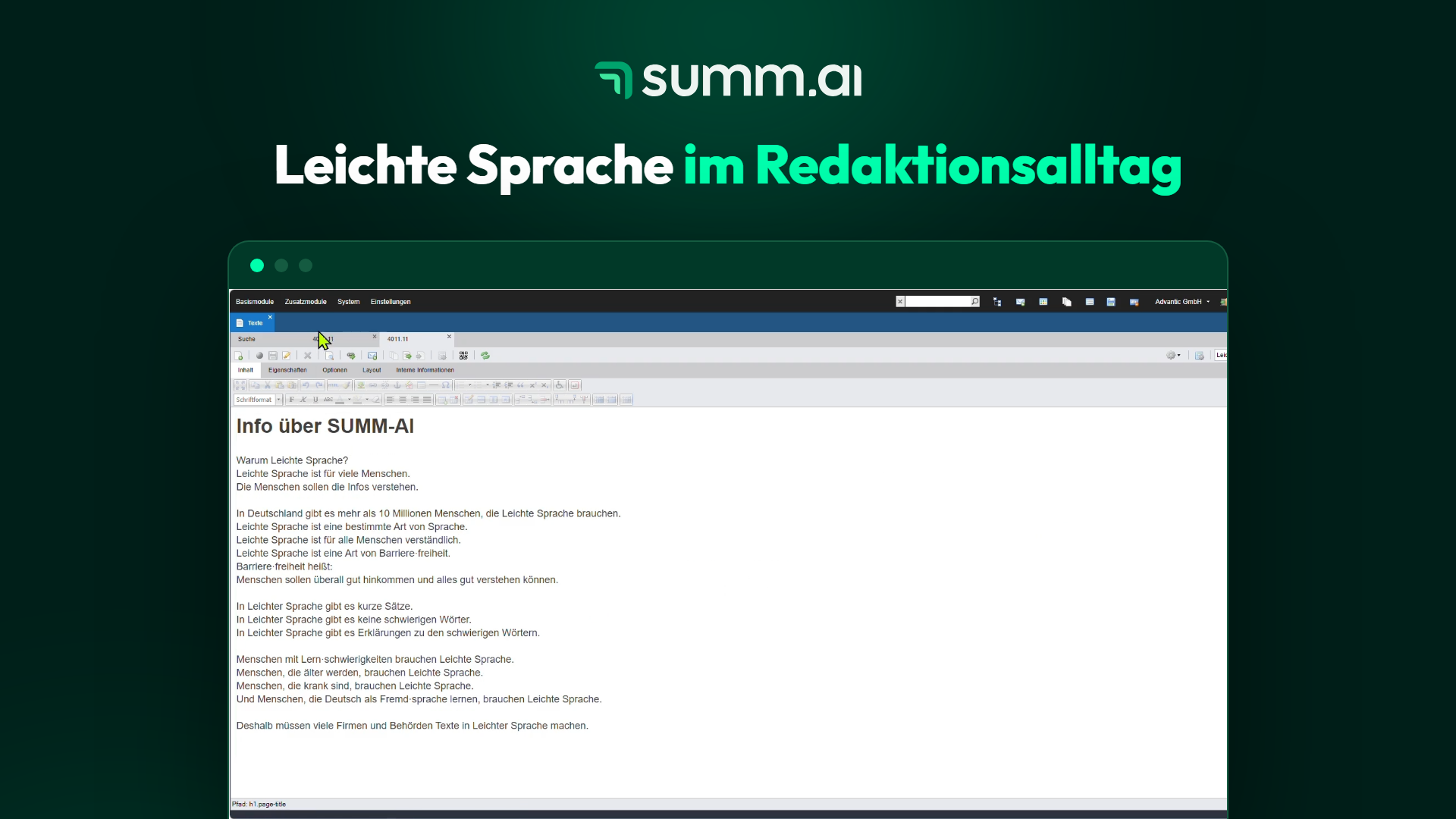Click the cut scissors icon
The width and height of the screenshot is (1456, 819).
point(268,385)
